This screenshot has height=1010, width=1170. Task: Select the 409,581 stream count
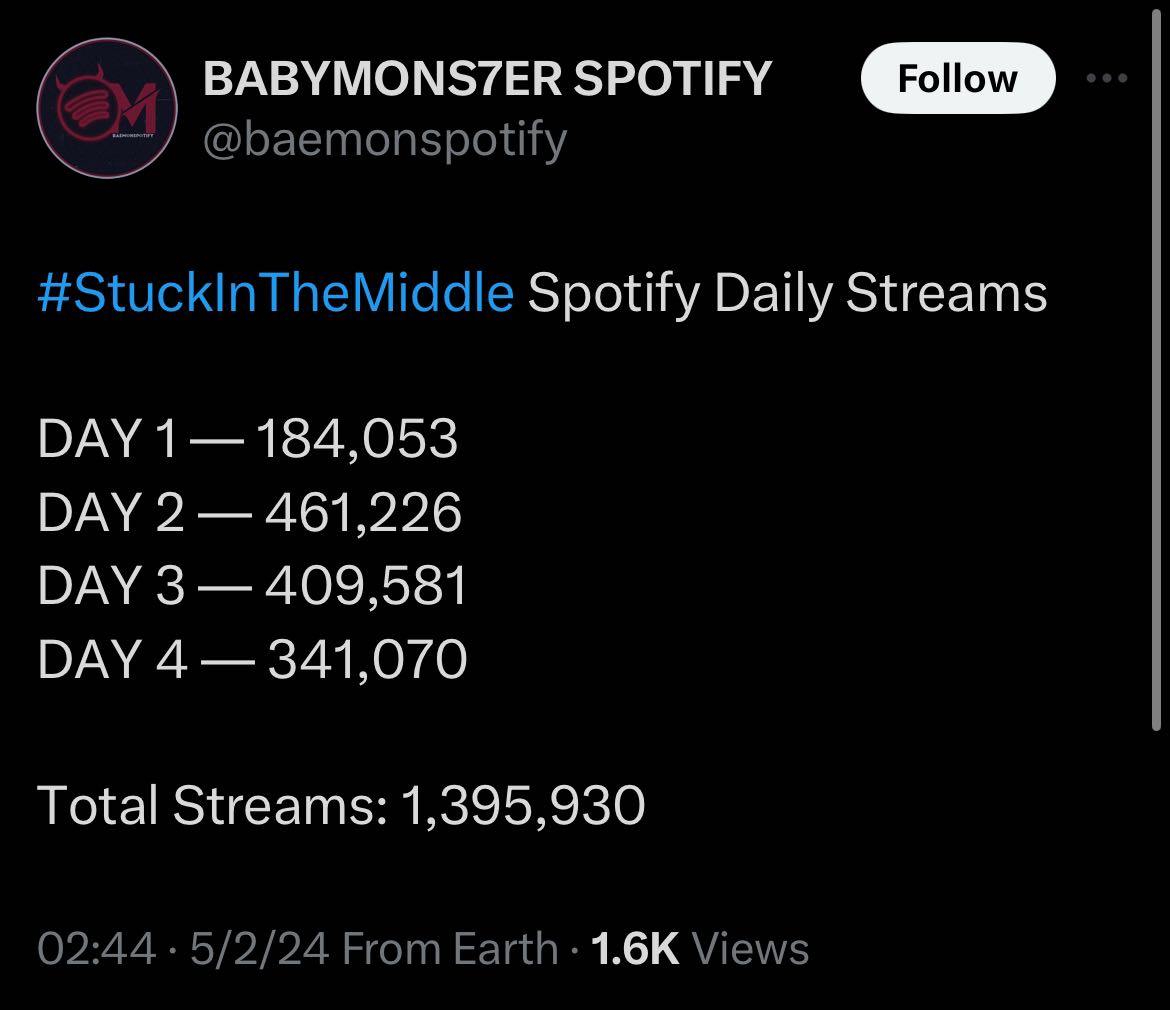366,585
